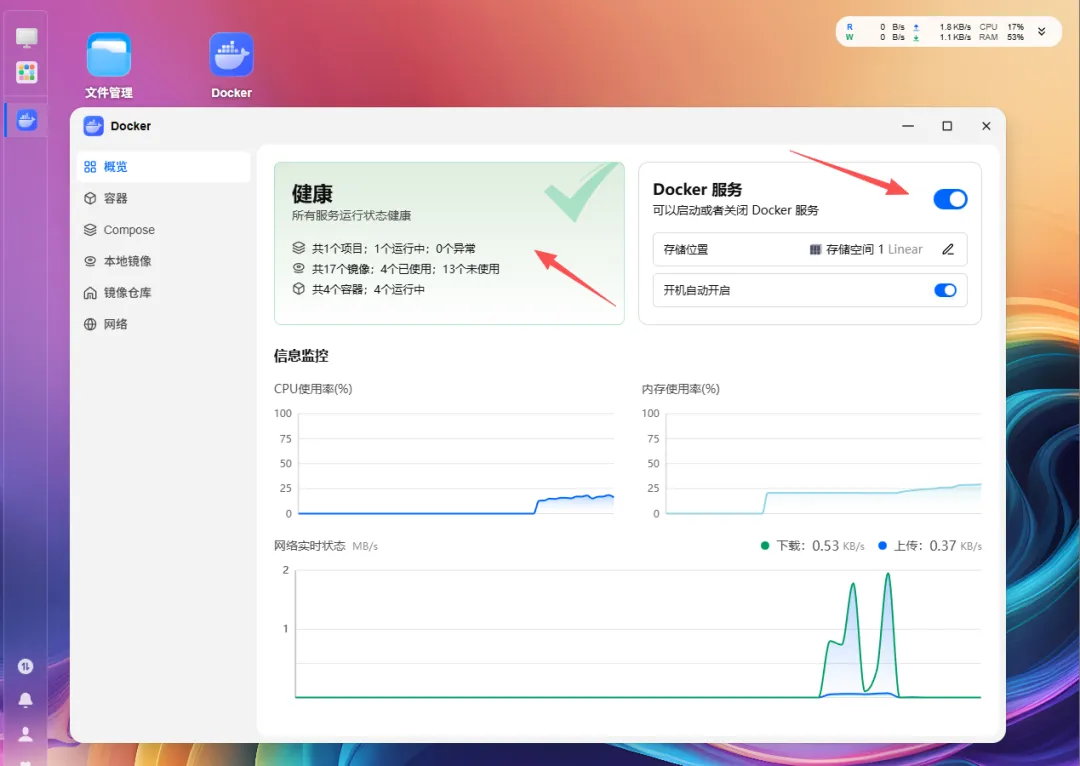Click the RAM 53% readout in monitor widget
Image resolution: width=1080 pixels, height=766 pixels.
click(x=1001, y=37)
